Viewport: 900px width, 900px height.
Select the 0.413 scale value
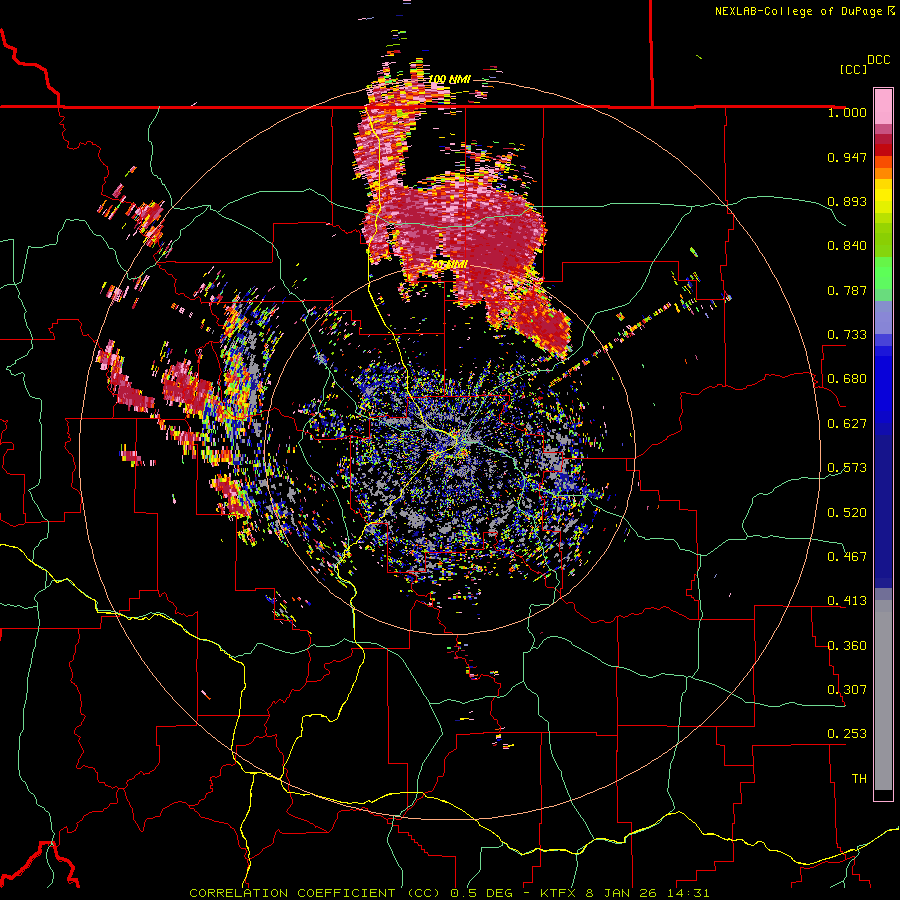click(x=847, y=601)
